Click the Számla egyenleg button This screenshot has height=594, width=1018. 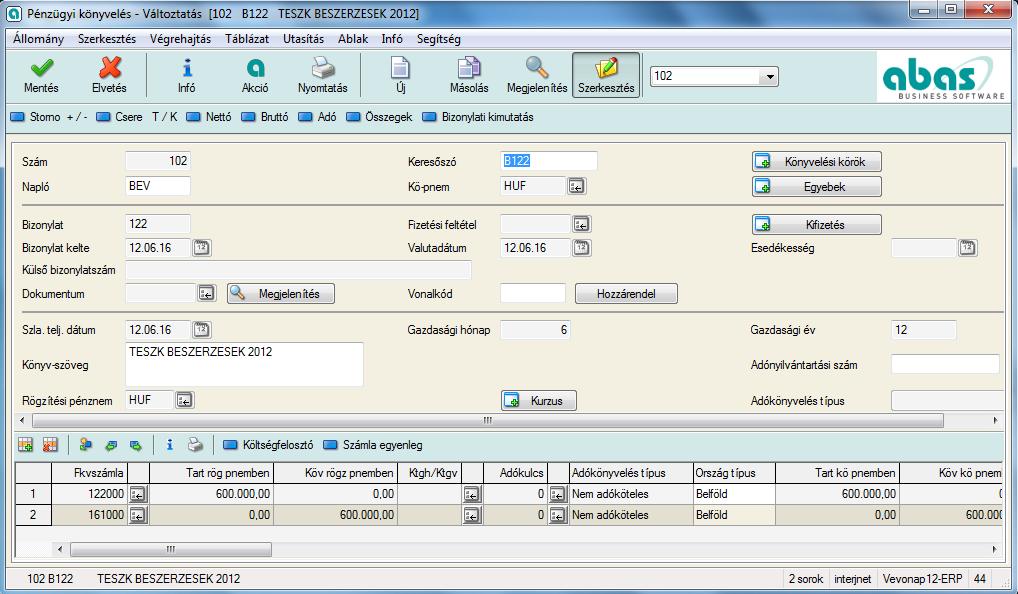[373, 445]
